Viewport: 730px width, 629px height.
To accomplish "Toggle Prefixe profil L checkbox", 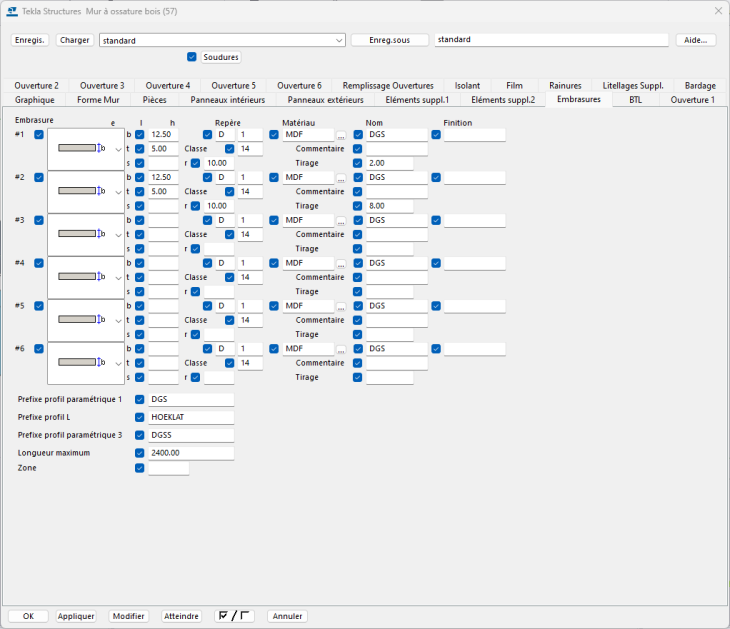I will pyautogui.click(x=140, y=417).
